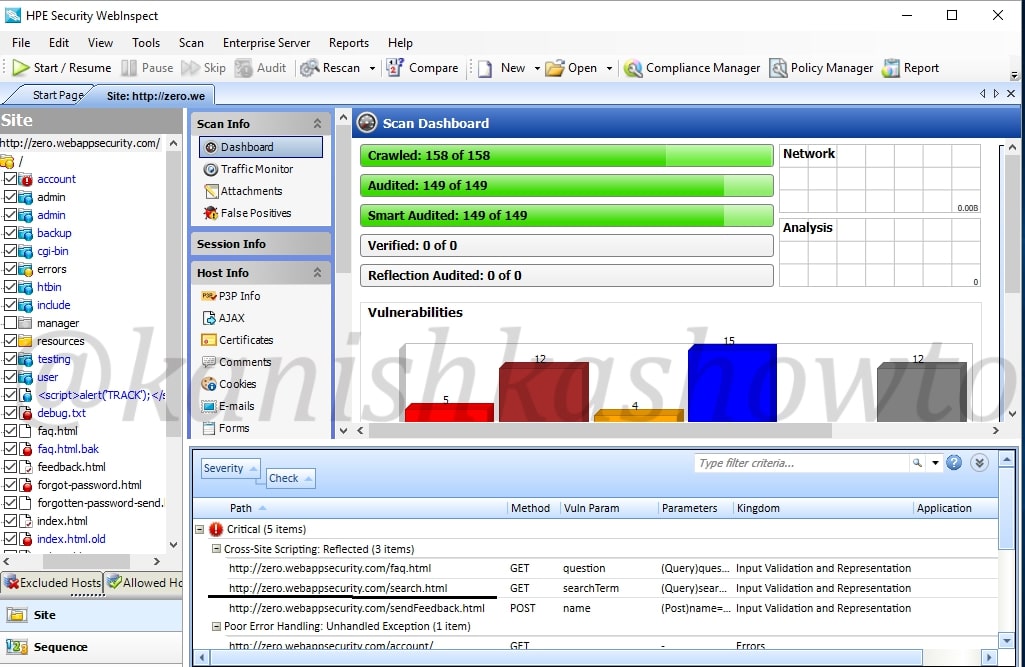1025x667 pixels.
Task: Open the Tools menu
Action: [146, 43]
